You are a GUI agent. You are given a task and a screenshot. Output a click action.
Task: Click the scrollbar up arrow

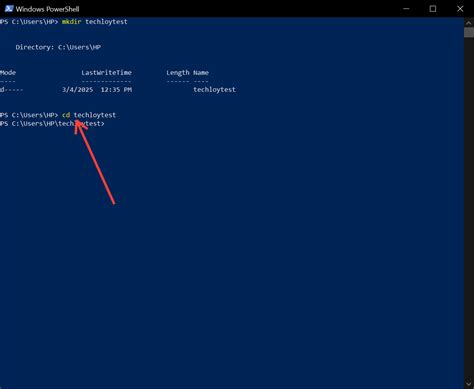[x=469, y=23]
